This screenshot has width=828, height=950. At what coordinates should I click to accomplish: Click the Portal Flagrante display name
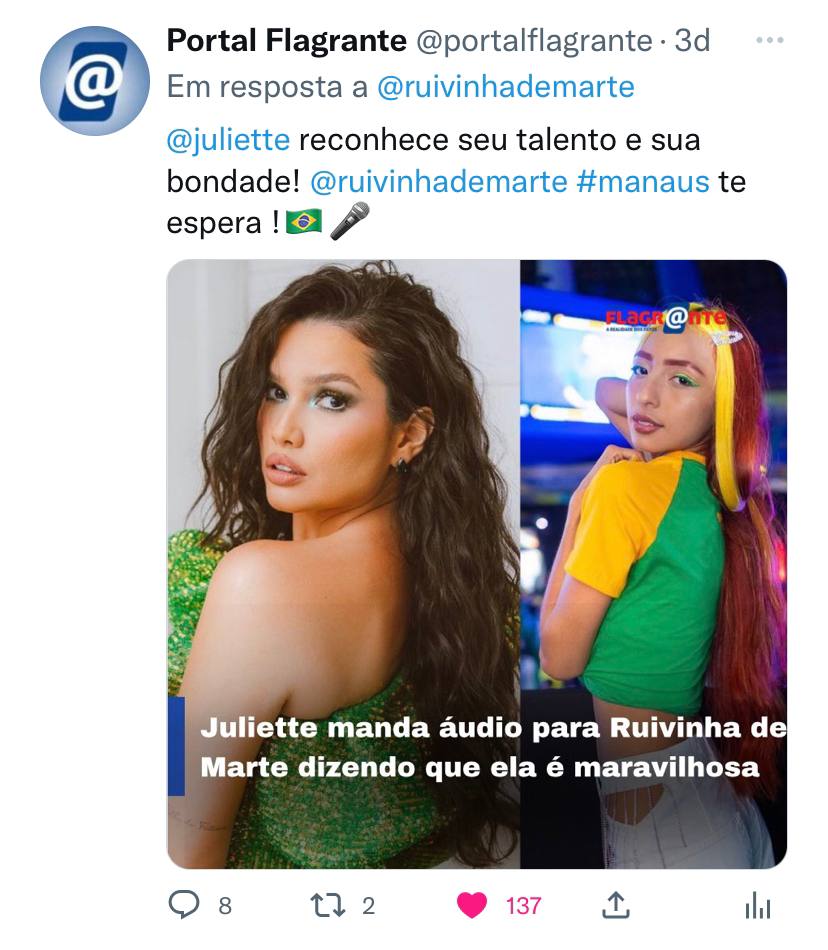286,41
